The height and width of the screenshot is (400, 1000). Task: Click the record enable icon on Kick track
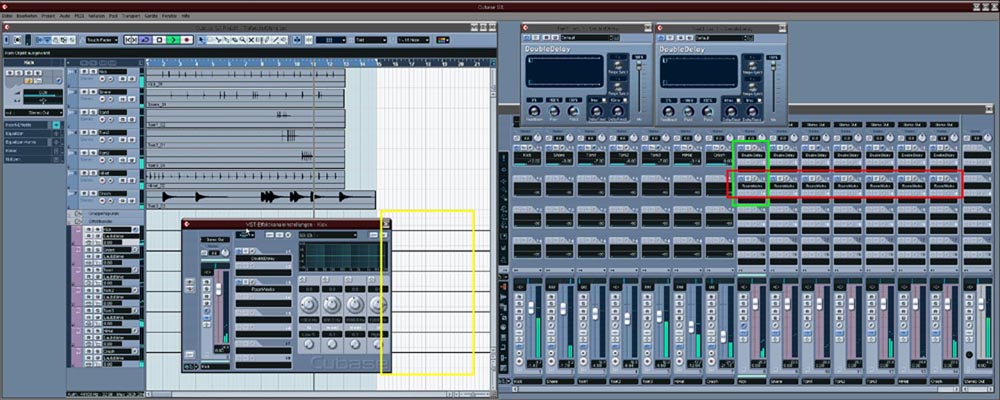pyautogui.click(x=102, y=79)
